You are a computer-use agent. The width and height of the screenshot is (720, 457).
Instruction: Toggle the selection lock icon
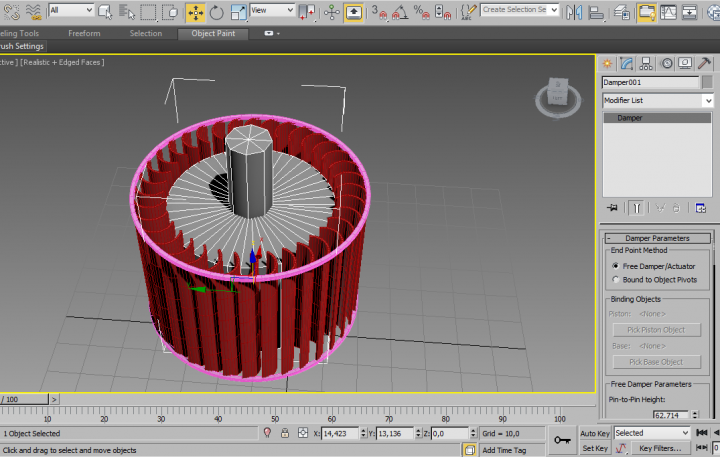tap(285, 433)
